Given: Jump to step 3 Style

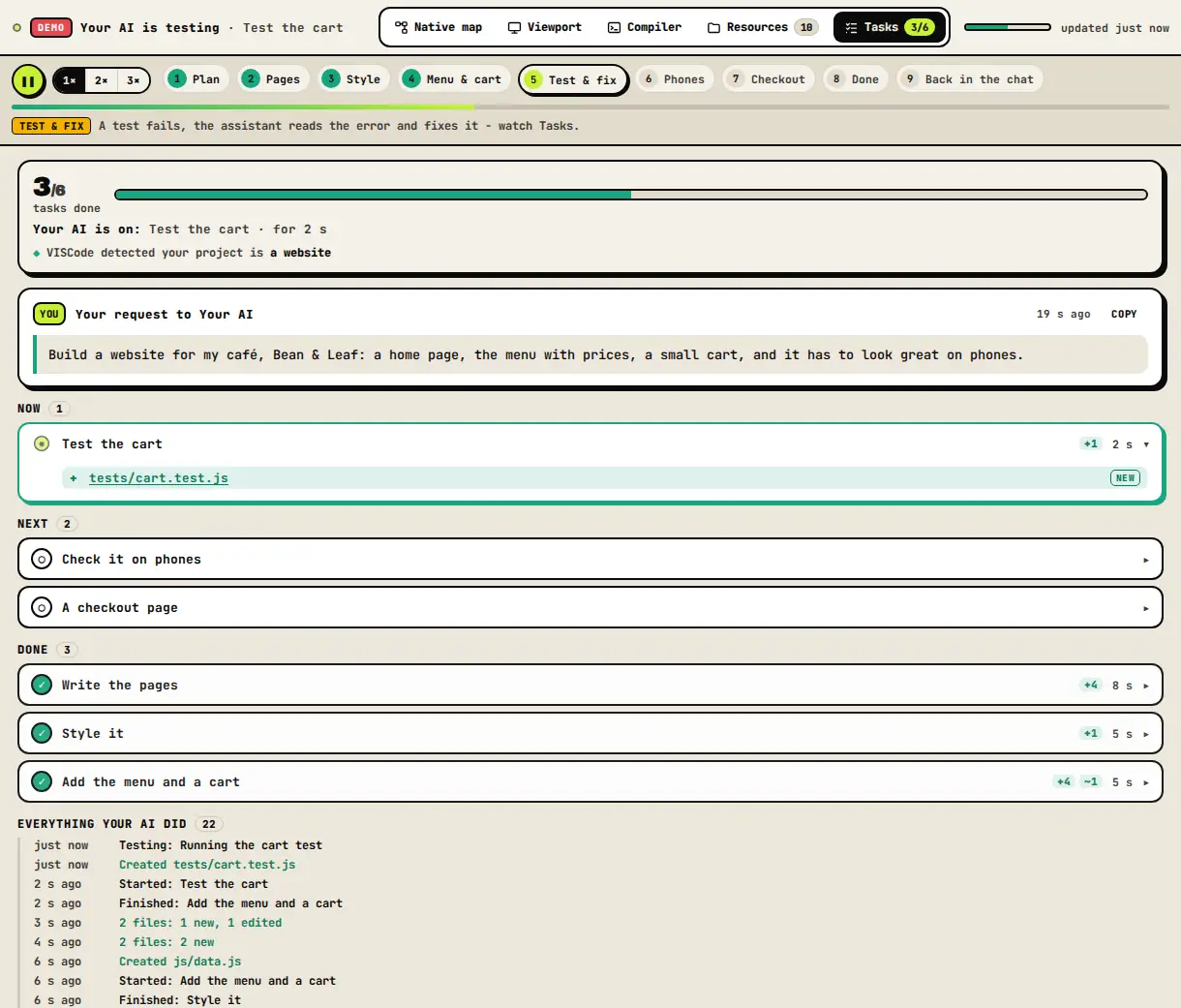Looking at the screenshot, I should [353, 79].
